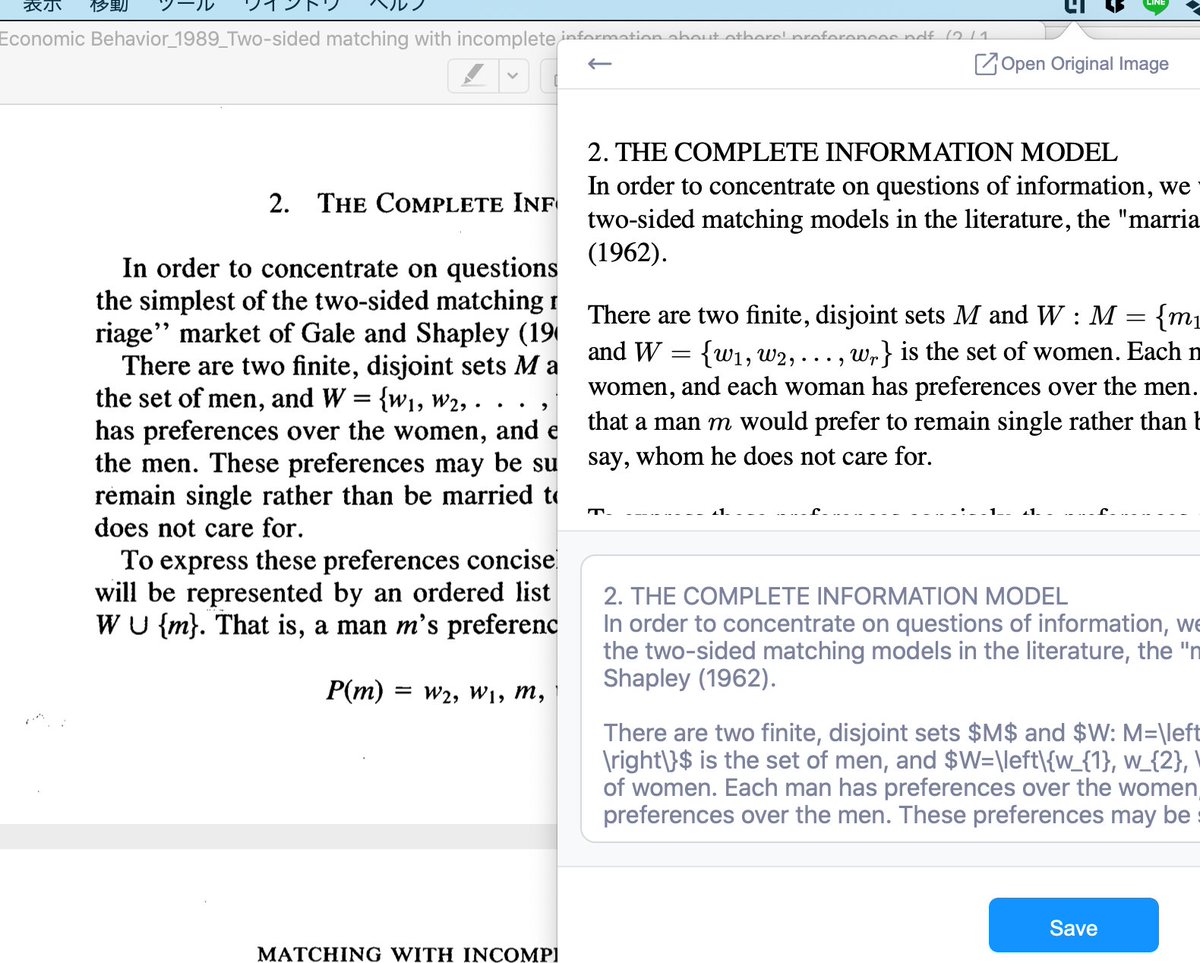1200x963 pixels.
Task: Click PDF line 'In order to concentrate on questions'
Action: point(338,268)
